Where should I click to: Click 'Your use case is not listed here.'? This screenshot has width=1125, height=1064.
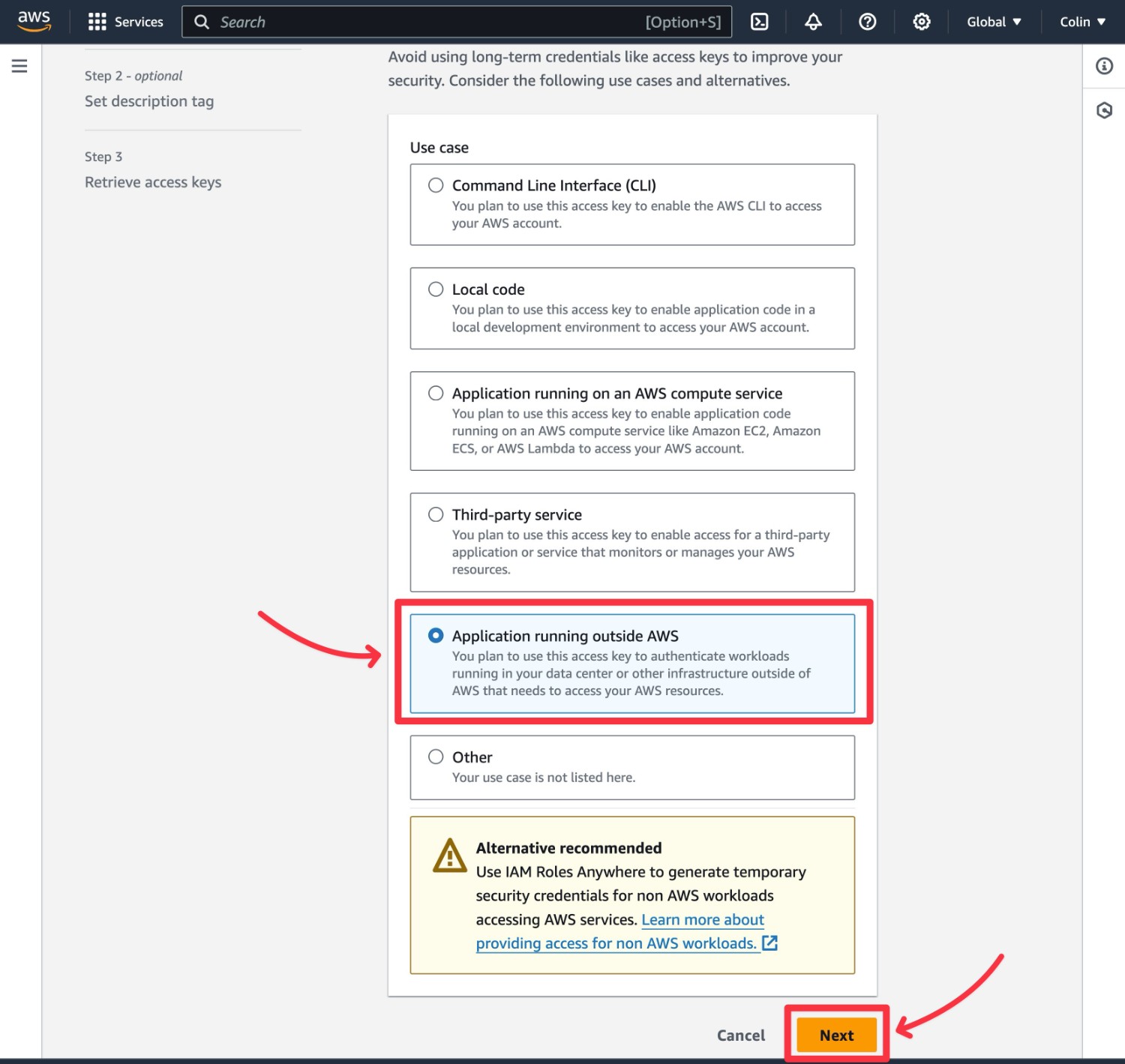pos(544,778)
